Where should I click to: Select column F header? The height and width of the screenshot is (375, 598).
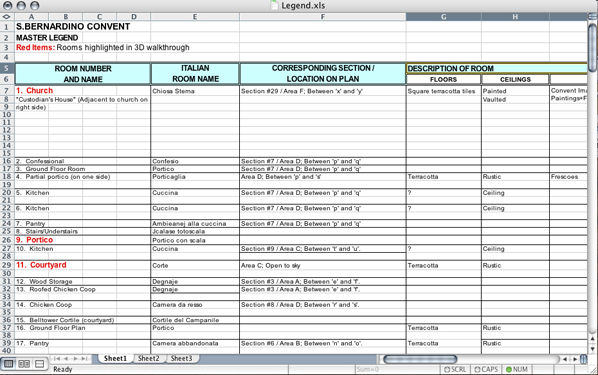click(x=323, y=17)
